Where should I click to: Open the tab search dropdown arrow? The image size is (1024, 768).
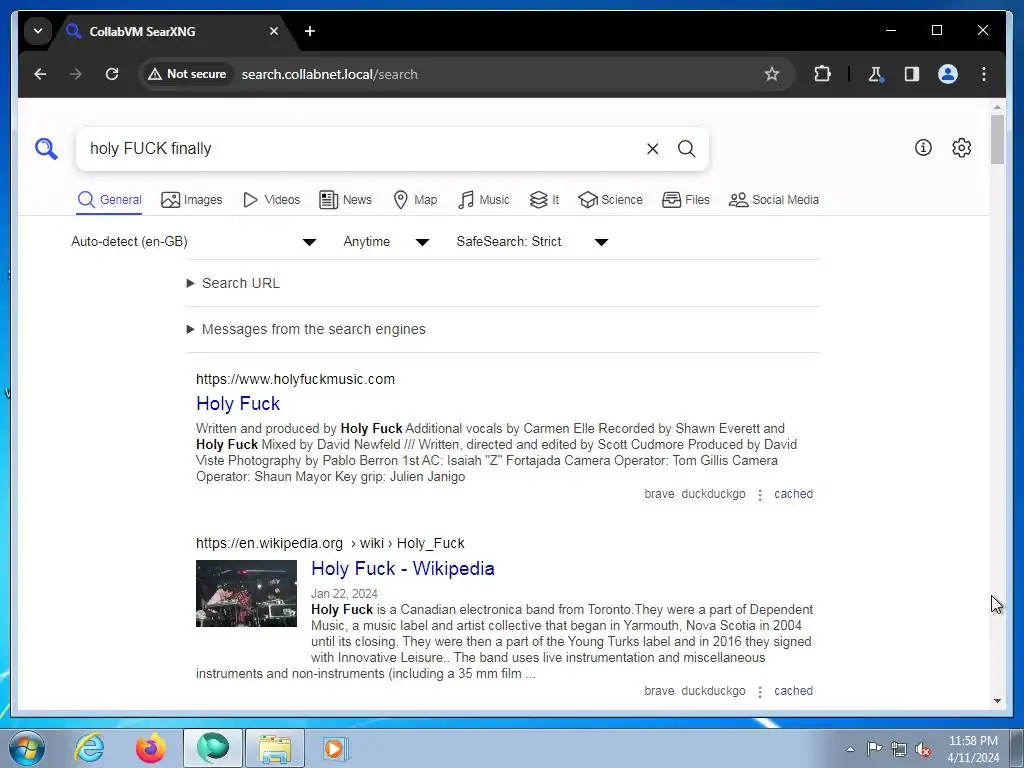38,31
